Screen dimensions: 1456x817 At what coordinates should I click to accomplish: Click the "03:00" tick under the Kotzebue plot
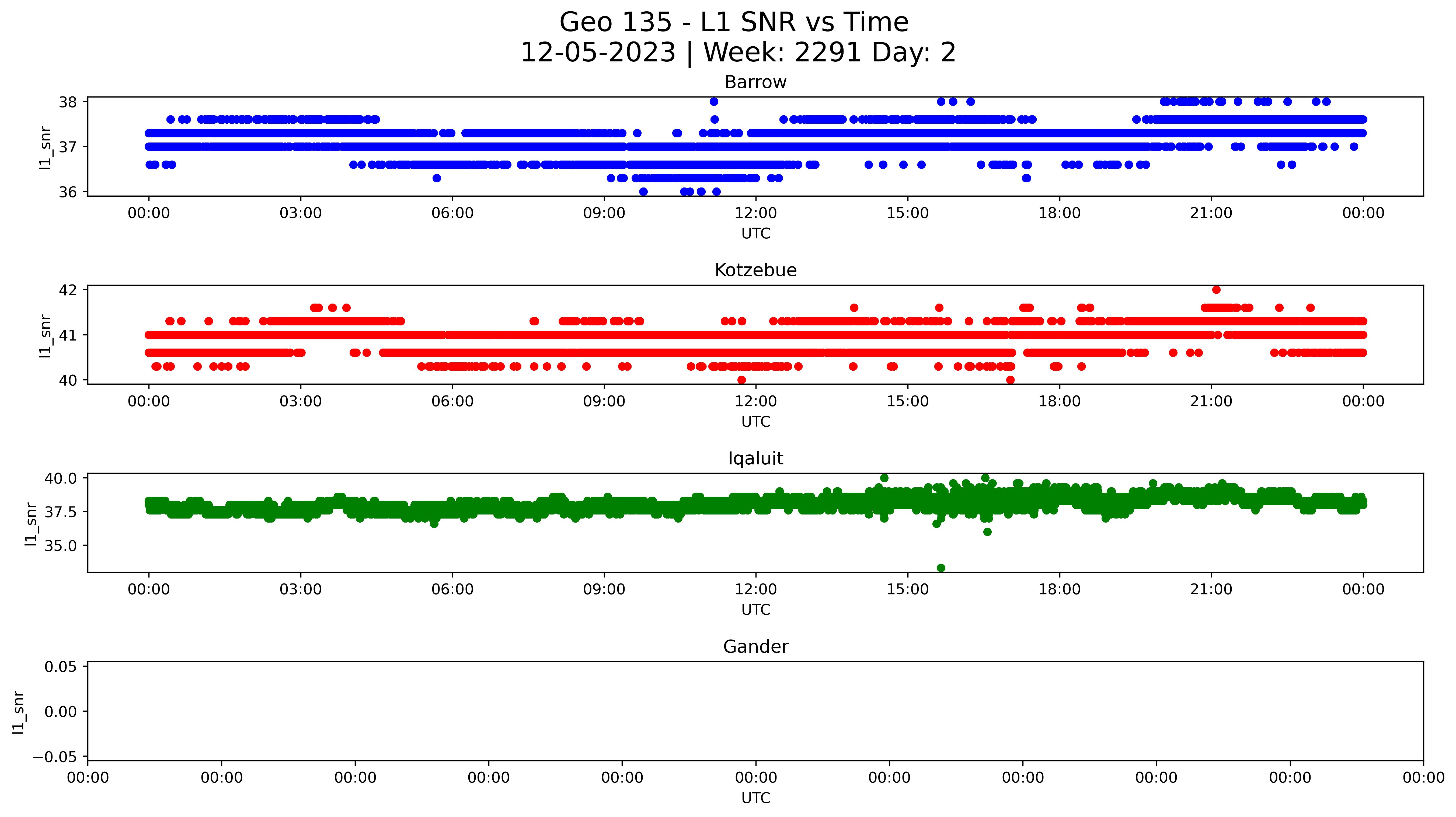[x=301, y=402]
